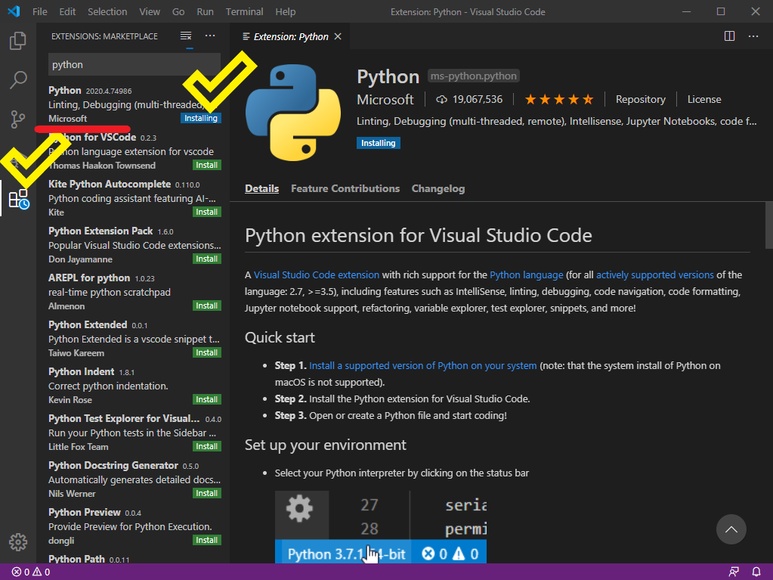Select Python Extension Pack list entry
The height and width of the screenshot is (580, 773).
point(133,245)
